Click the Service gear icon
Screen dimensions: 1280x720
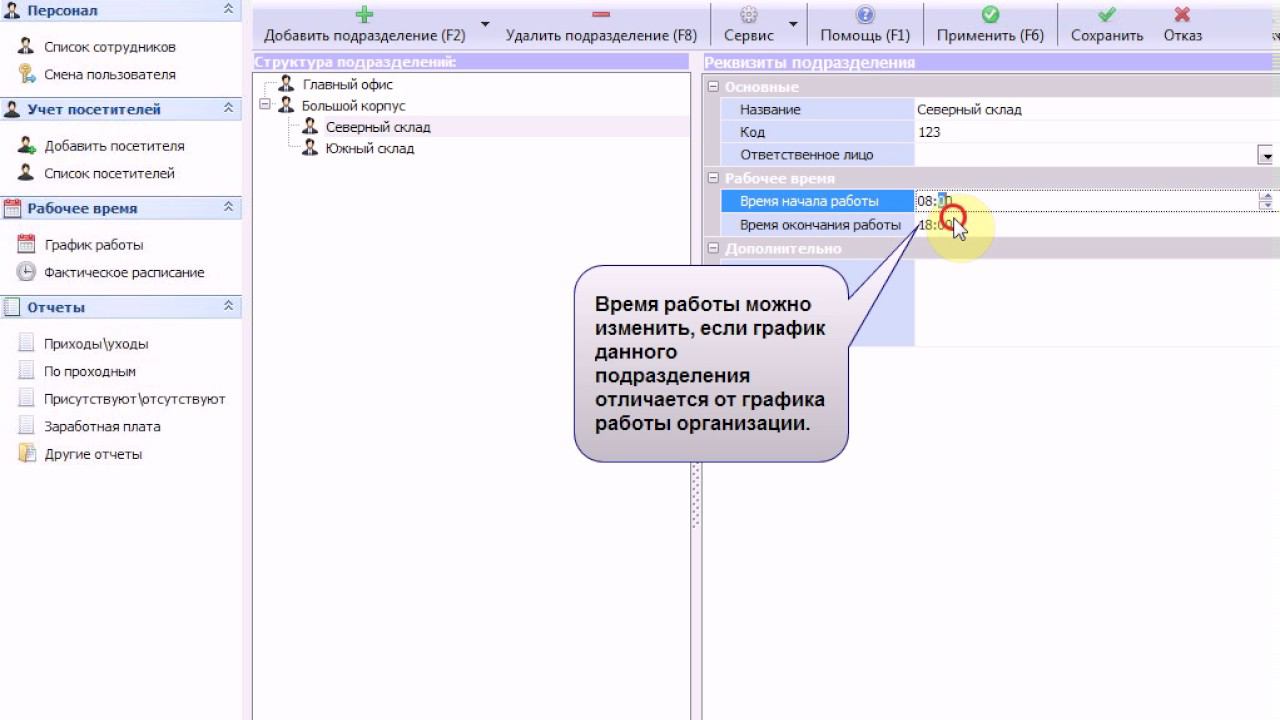click(748, 14)
